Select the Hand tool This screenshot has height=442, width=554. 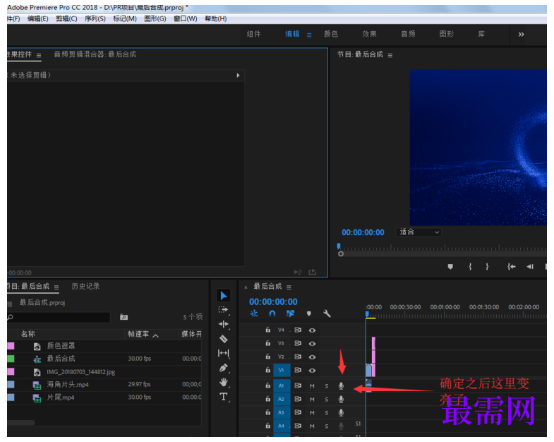click(223, 382)
